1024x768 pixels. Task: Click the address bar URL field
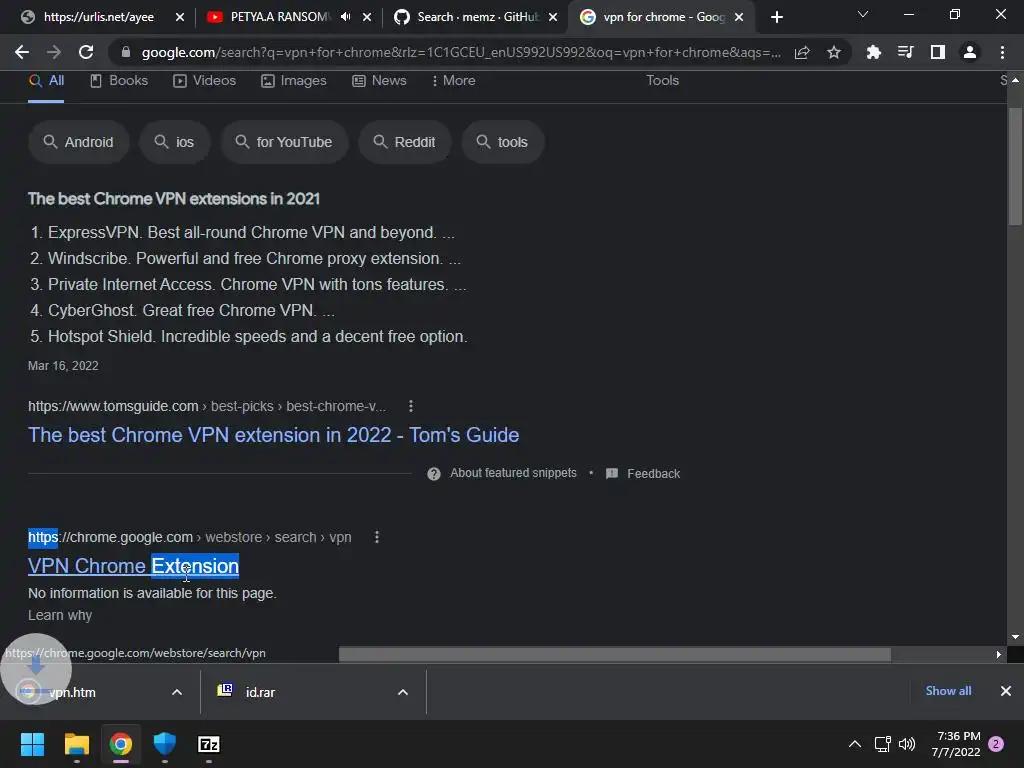click(460, 52)
